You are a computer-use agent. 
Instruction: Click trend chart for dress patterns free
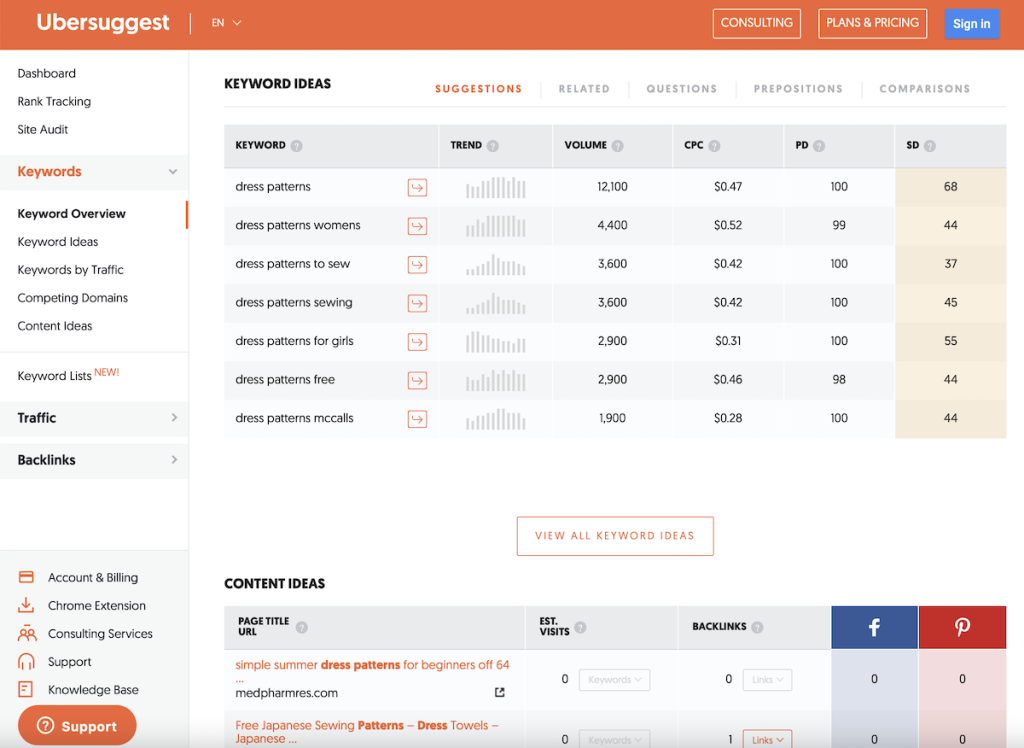point(496,380)
